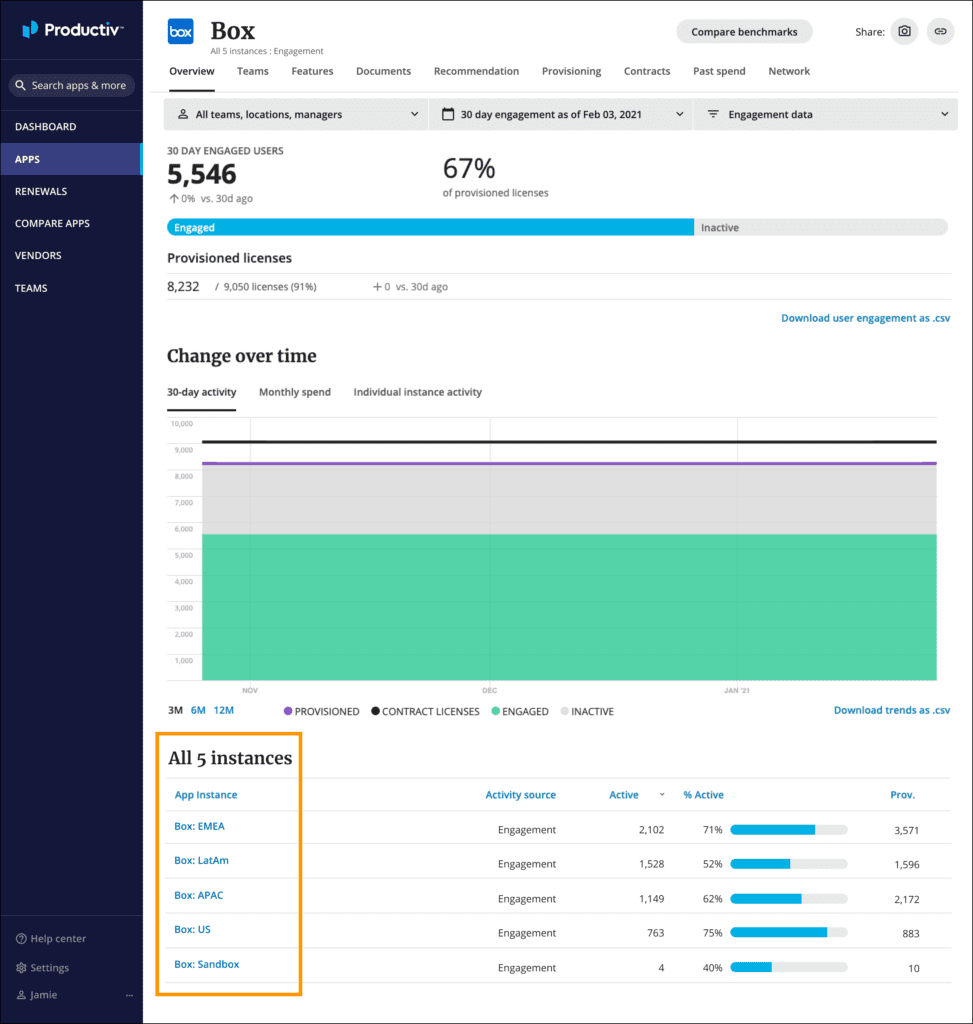Open the All teams, locations, managers dropdown

(296, 114)
